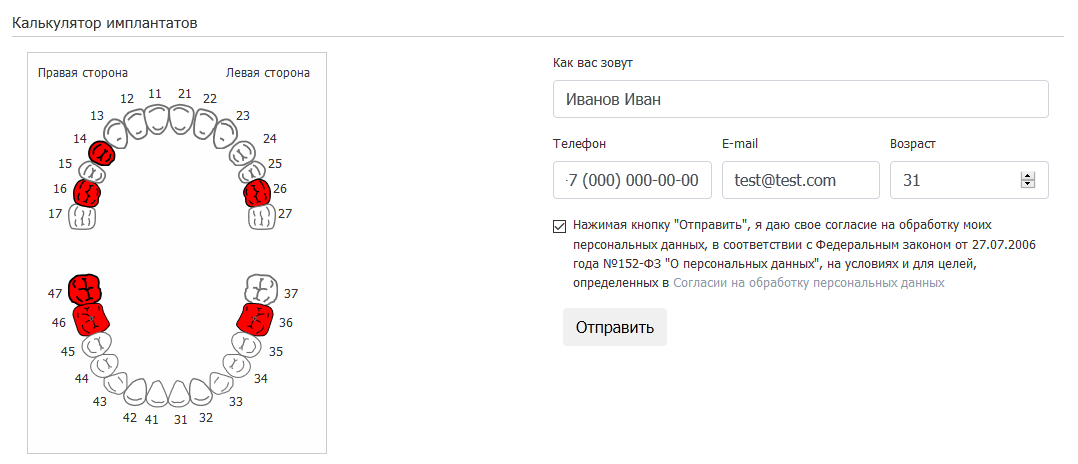Mark tooth 17 for implant
1078x464 pixels.
click(x=83, y=217)
